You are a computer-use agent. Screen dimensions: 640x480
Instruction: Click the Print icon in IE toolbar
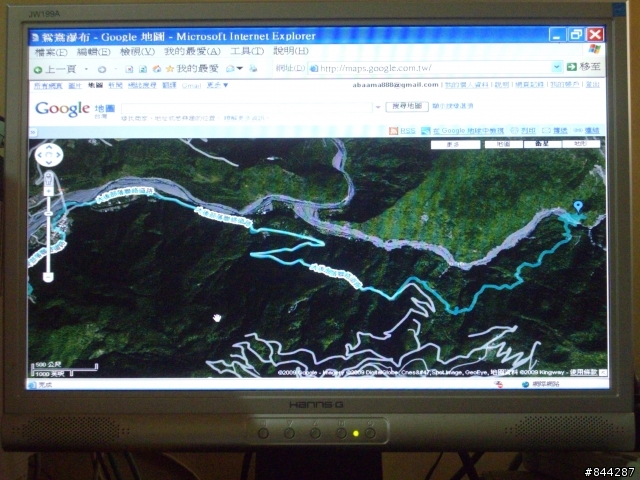tap(253, 69)
